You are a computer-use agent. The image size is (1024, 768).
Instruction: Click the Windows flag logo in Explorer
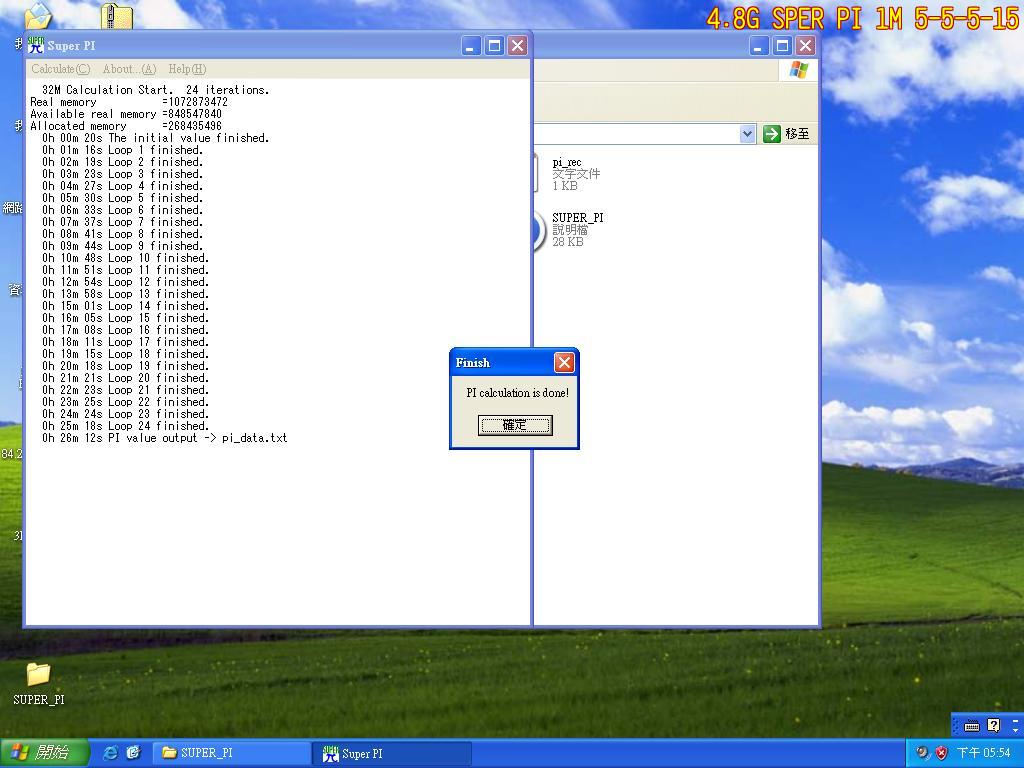[x=798, y=69]
